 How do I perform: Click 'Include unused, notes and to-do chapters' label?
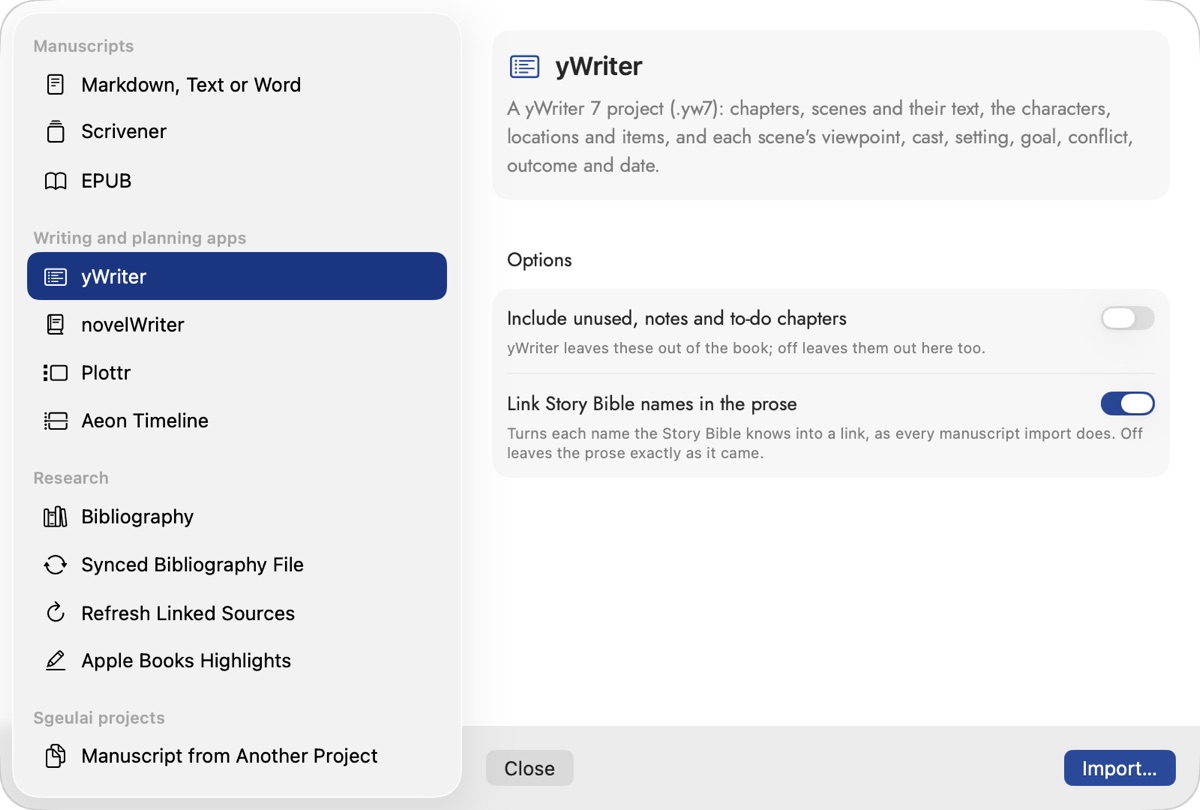tap(677, 319)
